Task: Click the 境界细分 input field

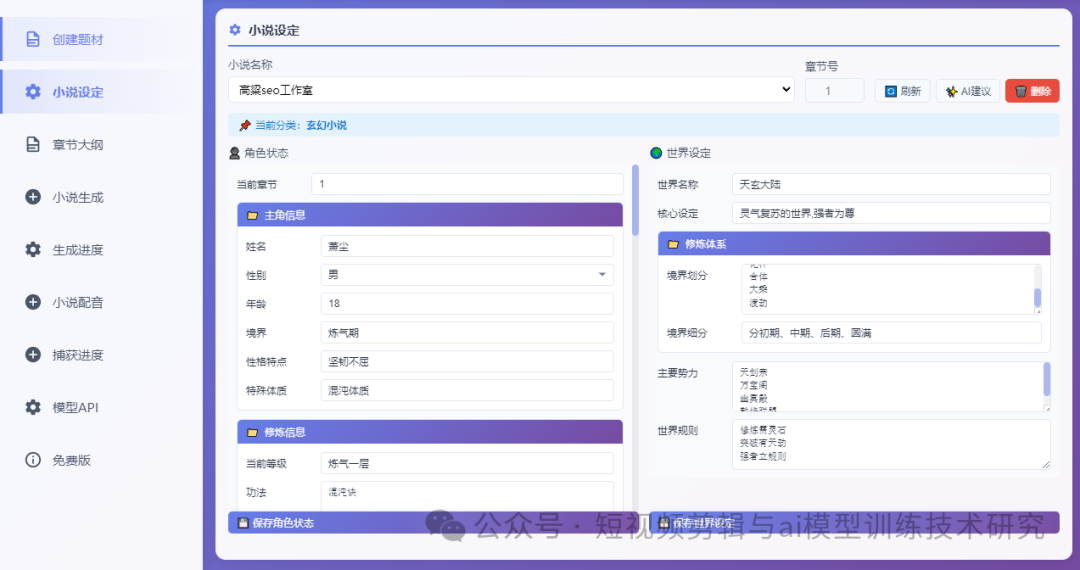Action: [x=891, y=332]
